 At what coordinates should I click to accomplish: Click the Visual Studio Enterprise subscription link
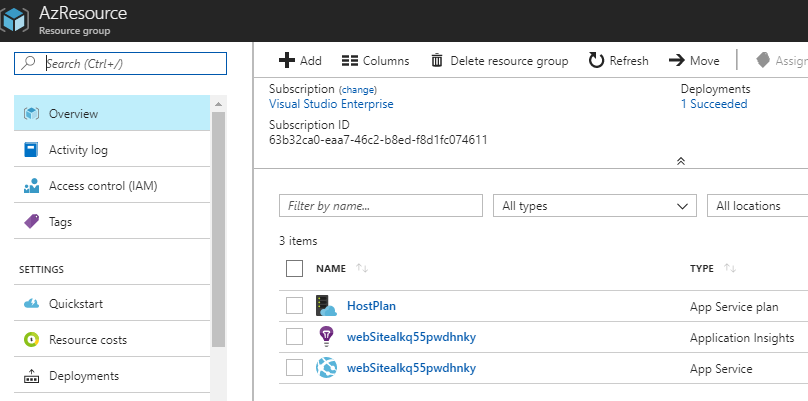331,104
